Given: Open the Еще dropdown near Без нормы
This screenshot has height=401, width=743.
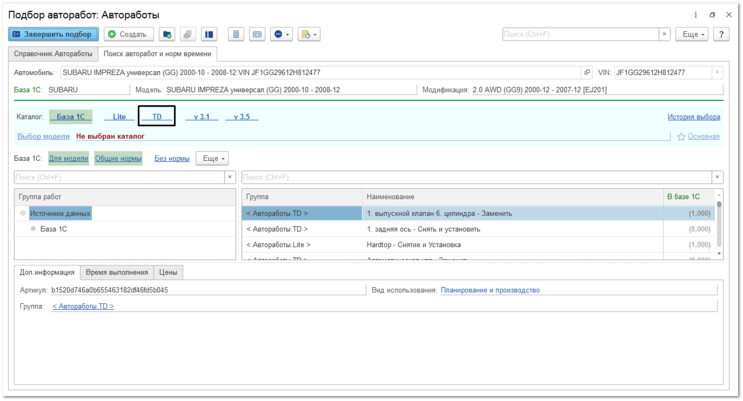Looking at the screenshot, I should pyautogui.click(x=213, y=158).
